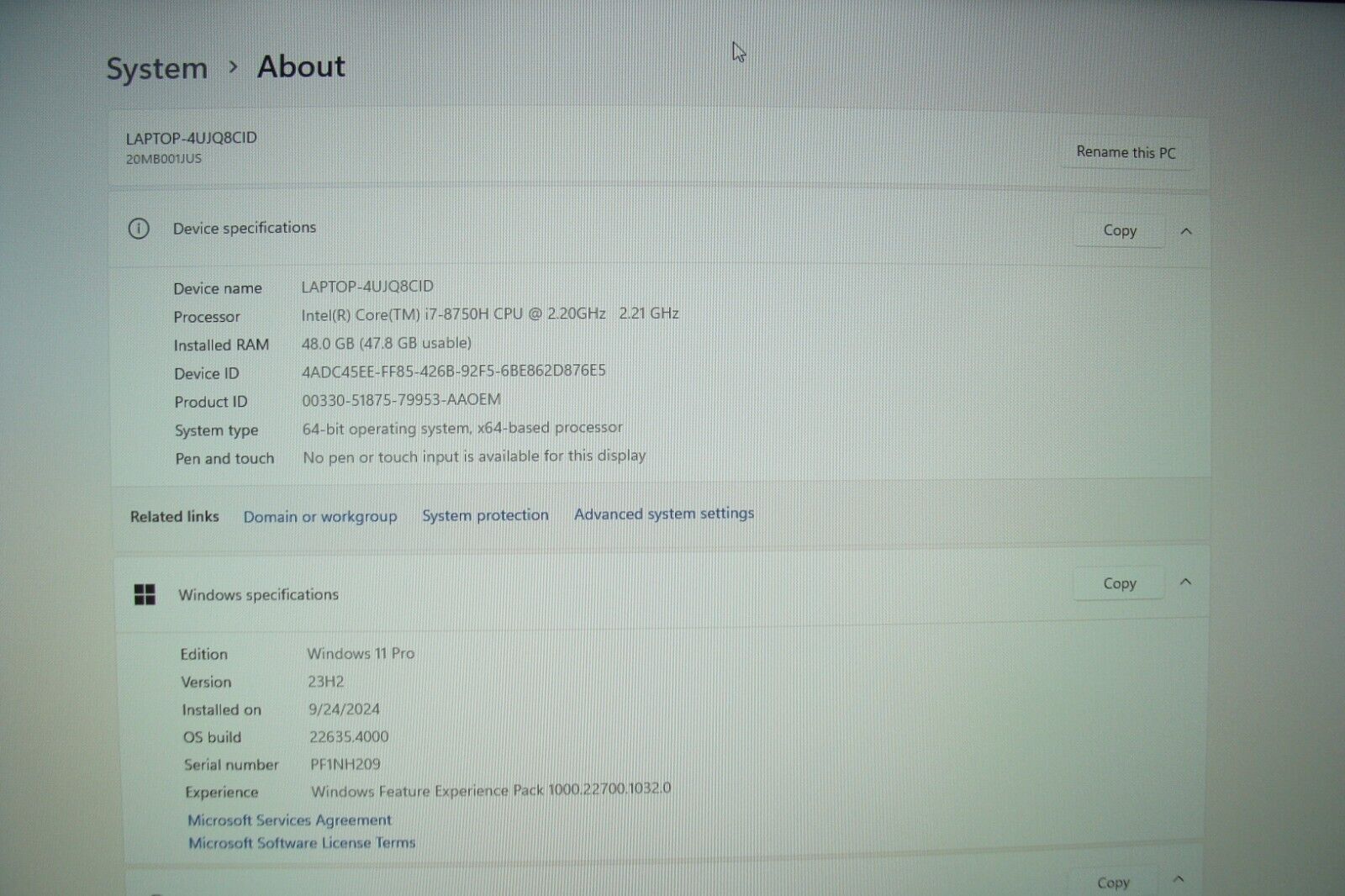Select Version value 23H2
Screen dimensions: 1345x896
tap(325, 682)
